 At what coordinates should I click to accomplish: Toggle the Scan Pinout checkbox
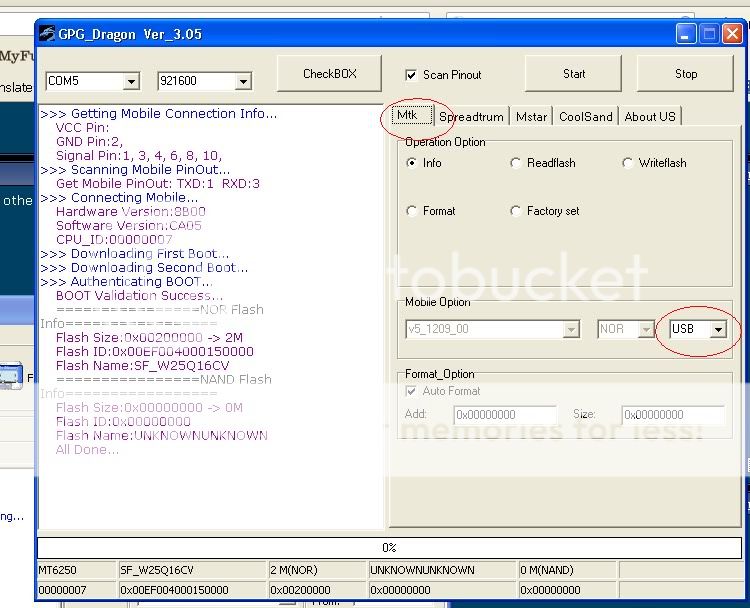pyautogui.click(x=411, y=75)
